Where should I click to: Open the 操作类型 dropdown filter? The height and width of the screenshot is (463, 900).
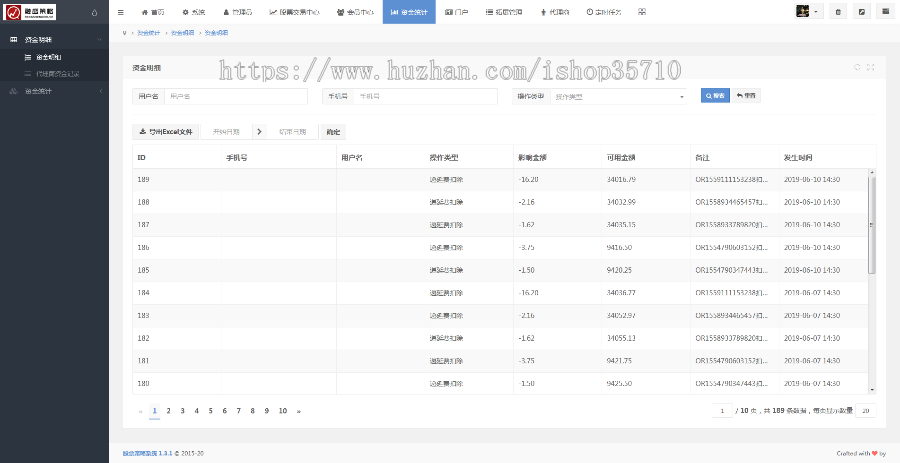pyautogui.click(x=618, y=97)
